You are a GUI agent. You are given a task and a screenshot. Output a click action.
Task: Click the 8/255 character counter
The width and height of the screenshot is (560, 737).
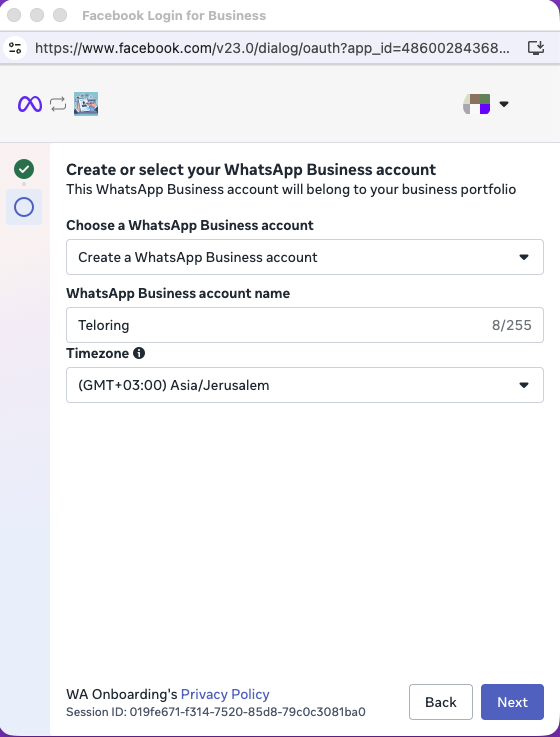click(512, 325)
